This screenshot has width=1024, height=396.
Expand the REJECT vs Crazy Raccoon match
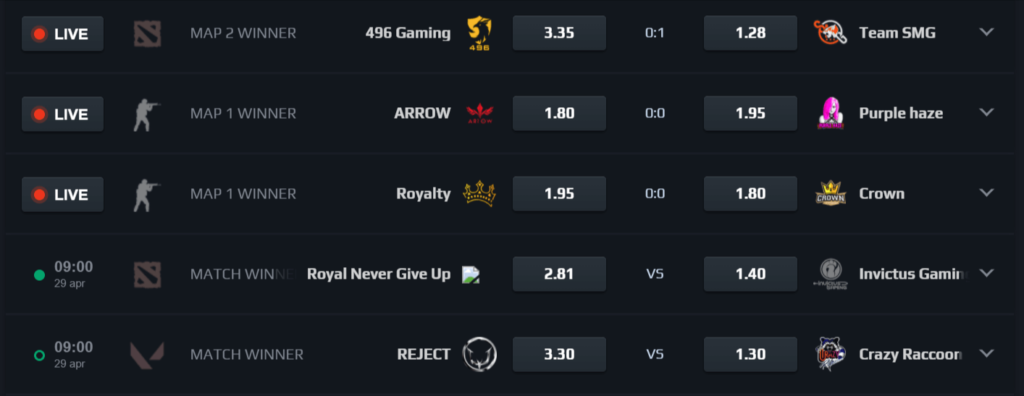click(x=986, y=354)
